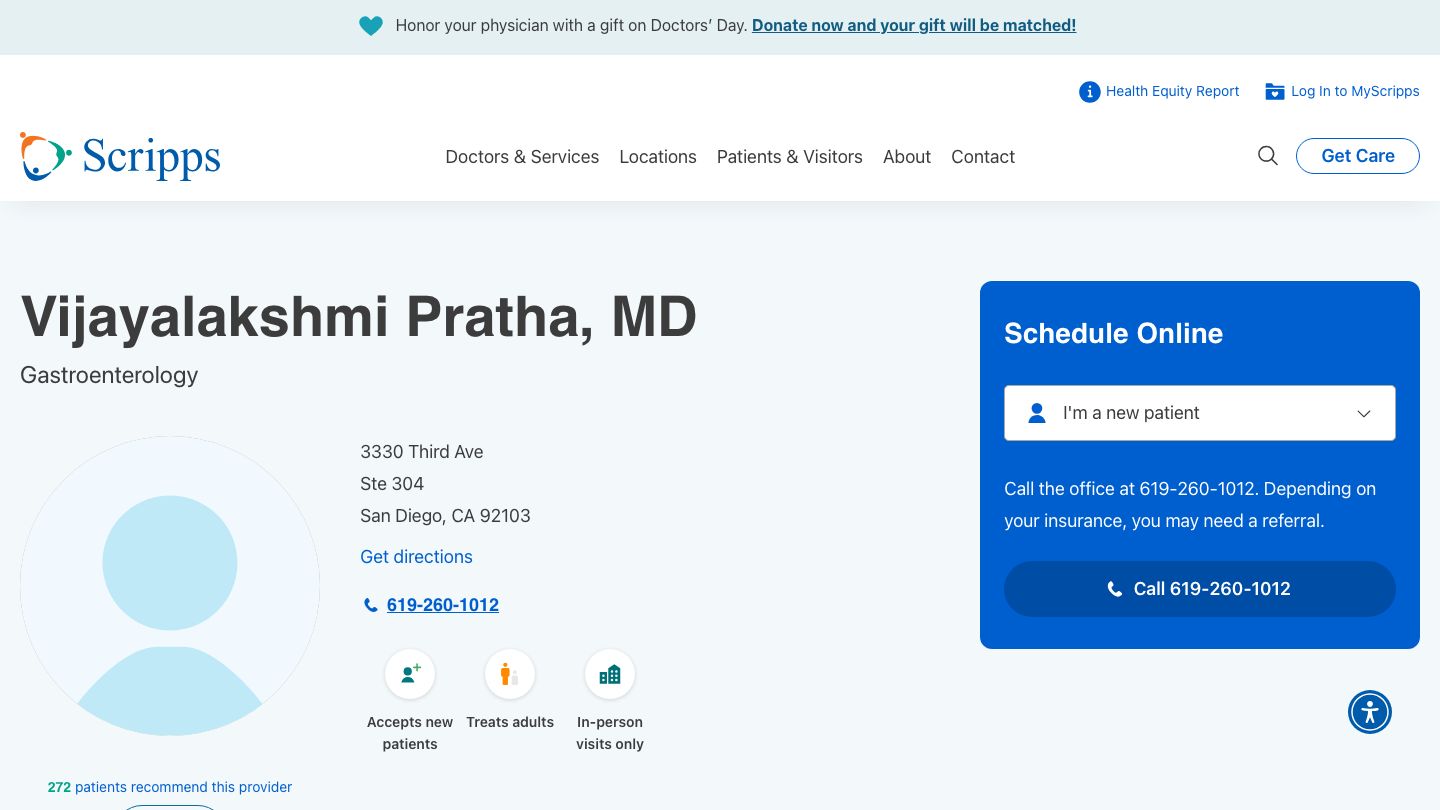1440x810 pixels.
Task: Open the Patients & Visitors menu
Action: click(789, 156)
